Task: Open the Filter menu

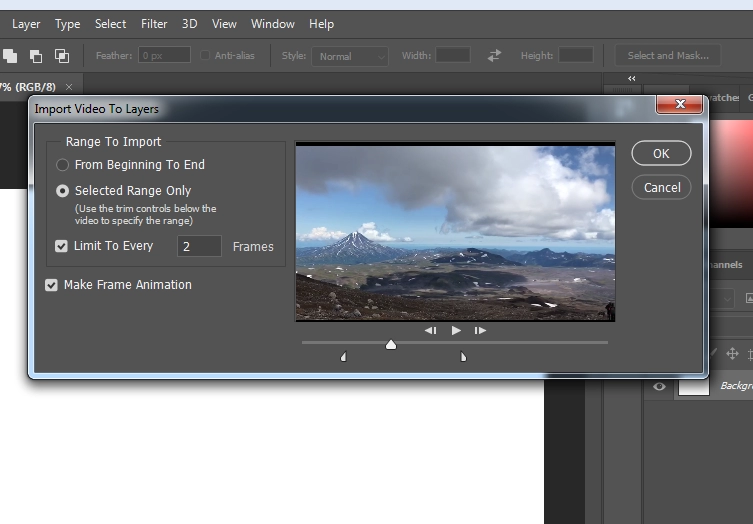Action: tap(154, 24)
